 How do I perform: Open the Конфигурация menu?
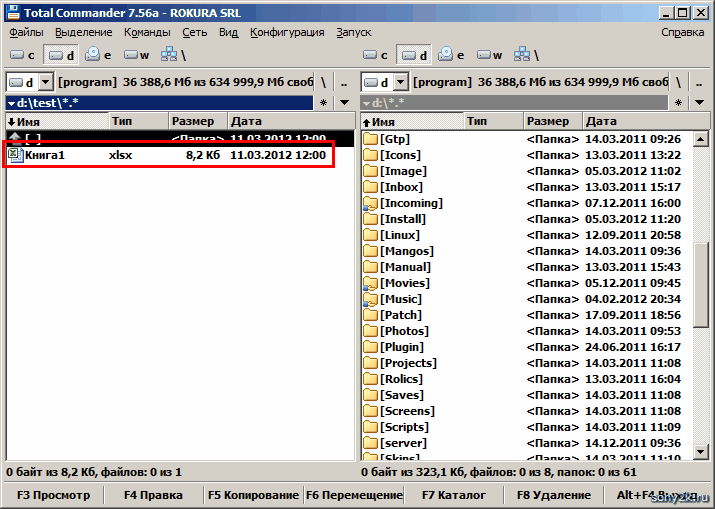287,32
